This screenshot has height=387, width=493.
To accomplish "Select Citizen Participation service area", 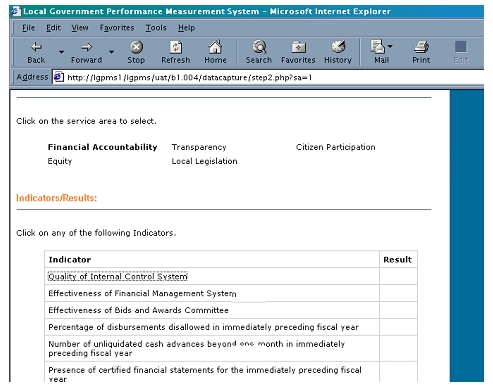I will click(x=336, y=147).
